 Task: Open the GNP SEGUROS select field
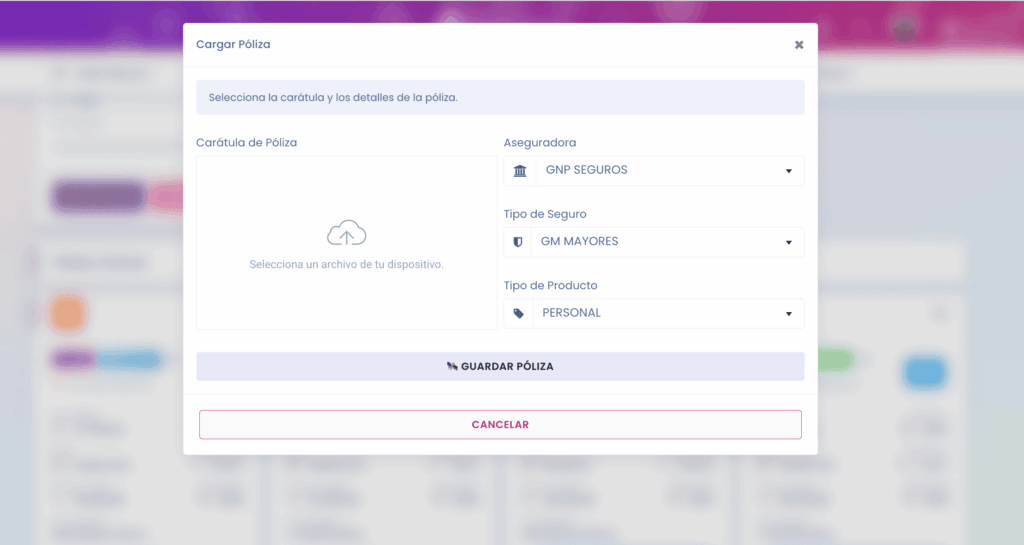point(669,170)
